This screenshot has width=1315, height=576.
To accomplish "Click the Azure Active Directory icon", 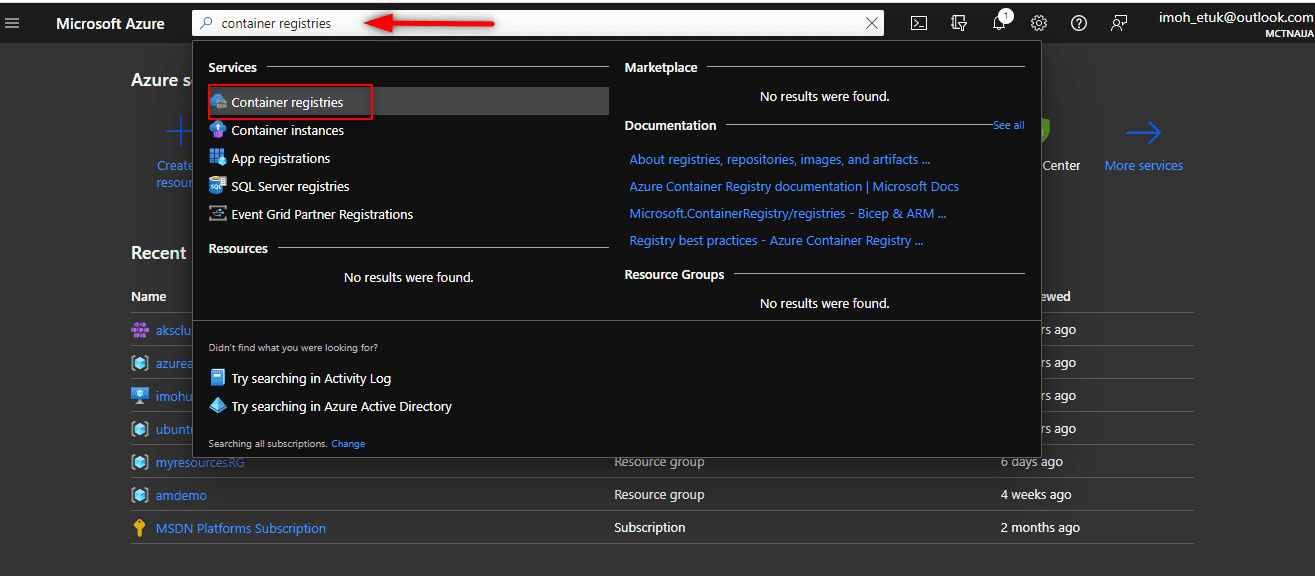I will (x=218, y=405).
